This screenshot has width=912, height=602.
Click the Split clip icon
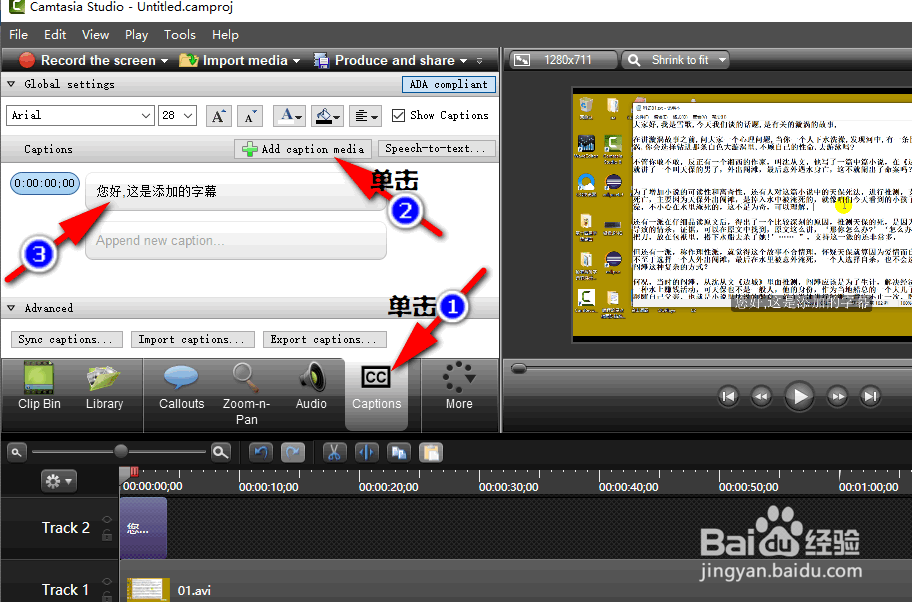366,453
